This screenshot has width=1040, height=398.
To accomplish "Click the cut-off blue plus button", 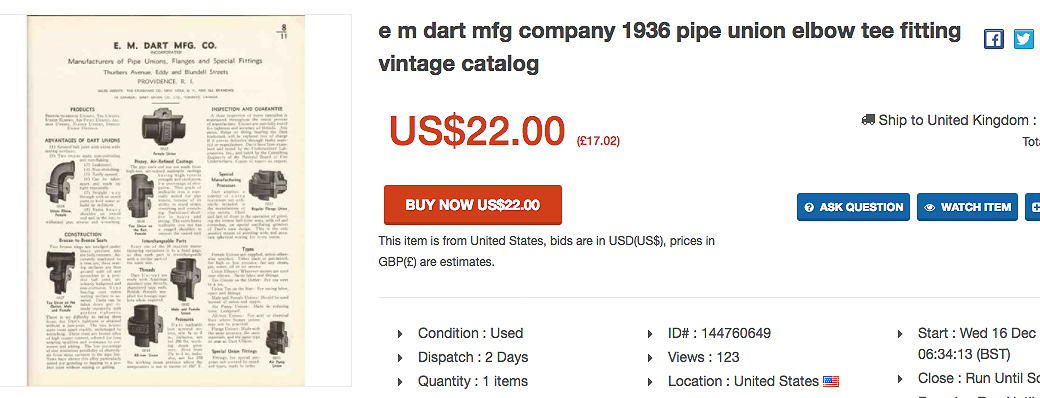I will click(1033, 207).
